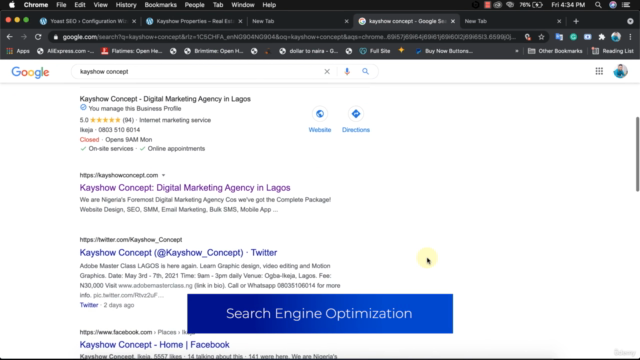Viewport: 640px width, 360px height.
Task: Switch to the Kayshow Properties tab
Action: 193,21
